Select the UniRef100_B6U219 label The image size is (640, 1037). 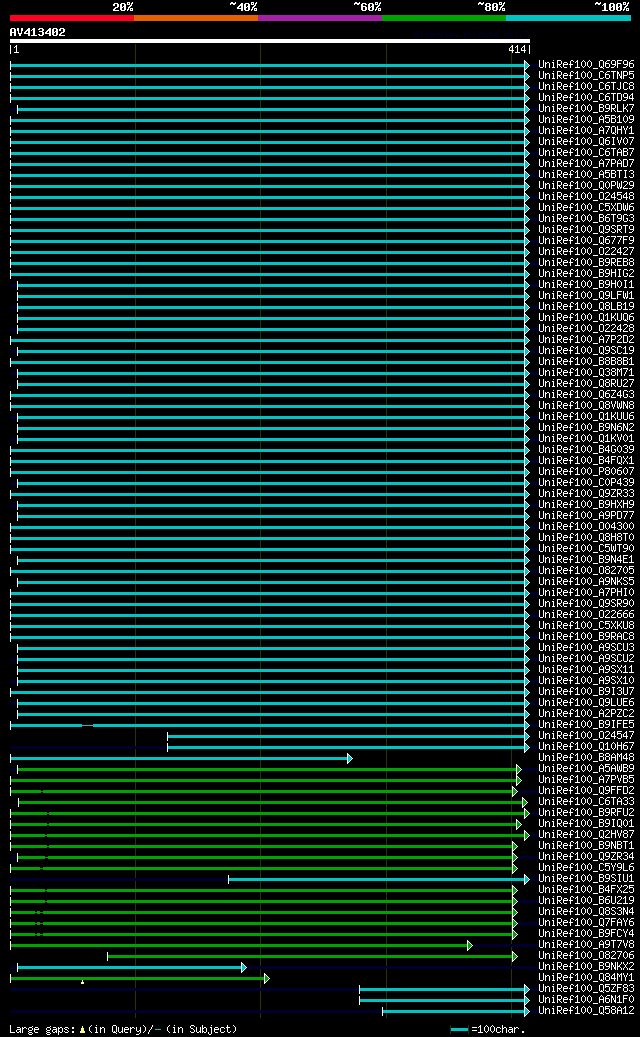pos(586,900)
